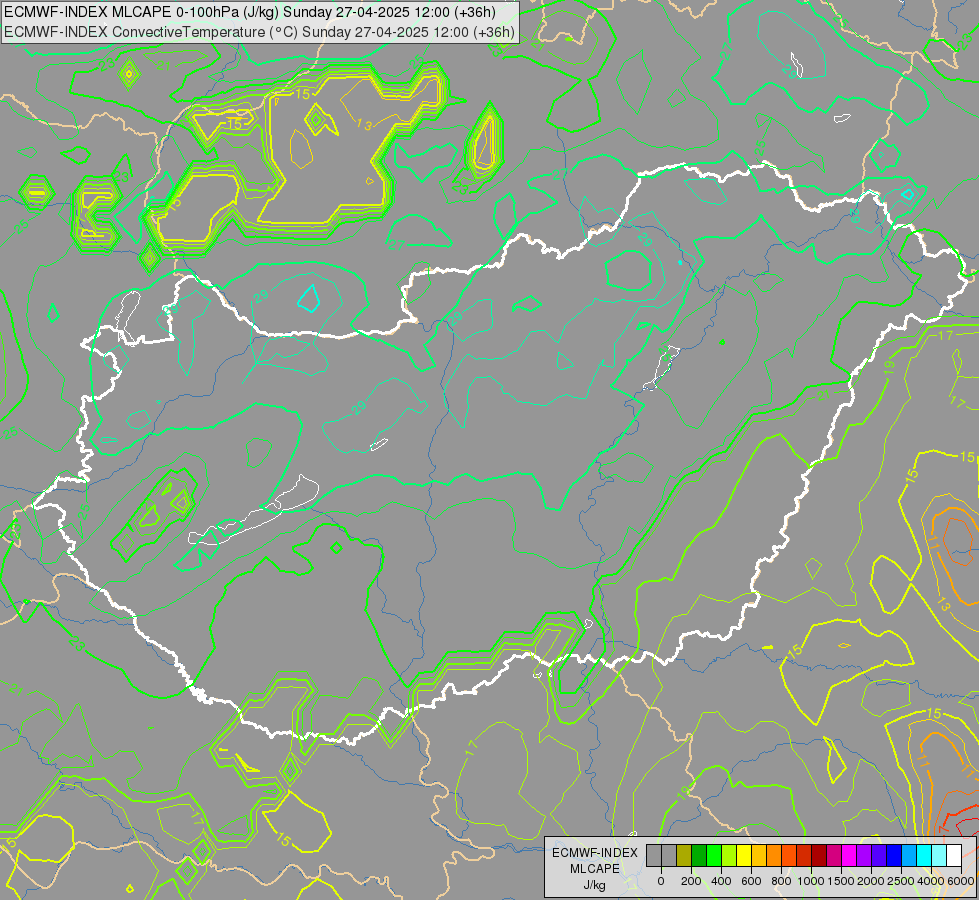The height and width of the screenshot is (900, 979).
Task: Pick the dark green legend swatch
Action: point(699,855)
